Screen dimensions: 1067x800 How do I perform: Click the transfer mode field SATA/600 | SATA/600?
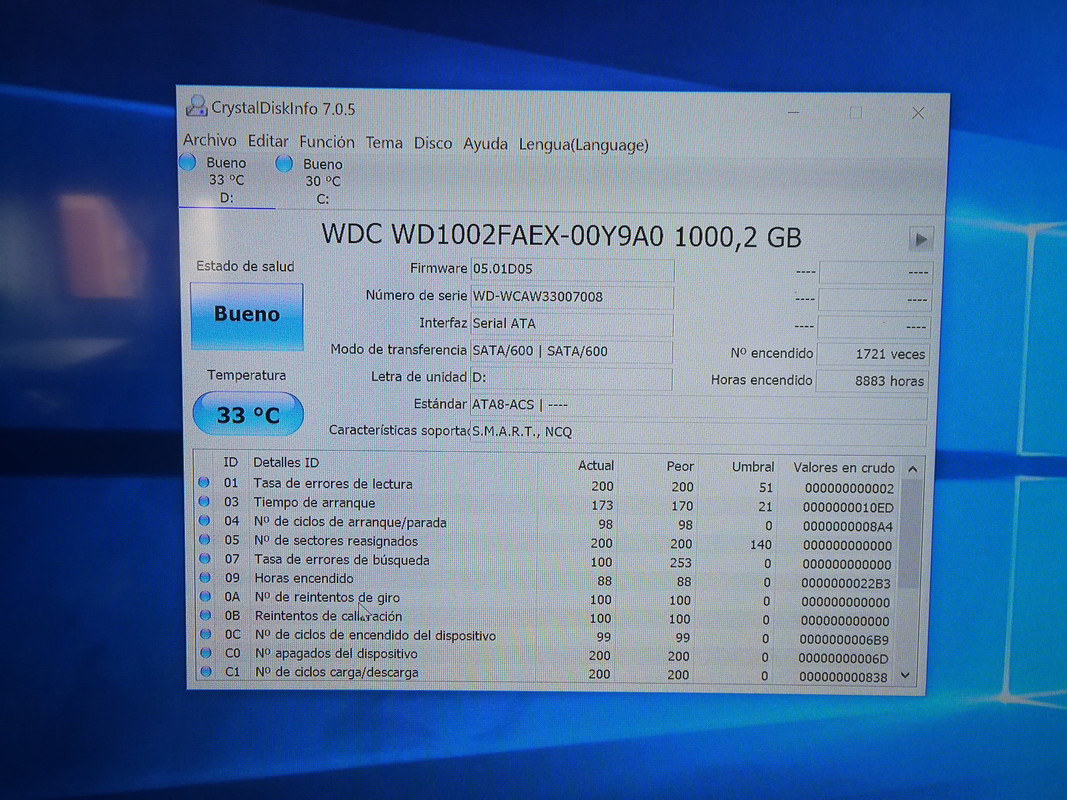[x=571, y=351]
